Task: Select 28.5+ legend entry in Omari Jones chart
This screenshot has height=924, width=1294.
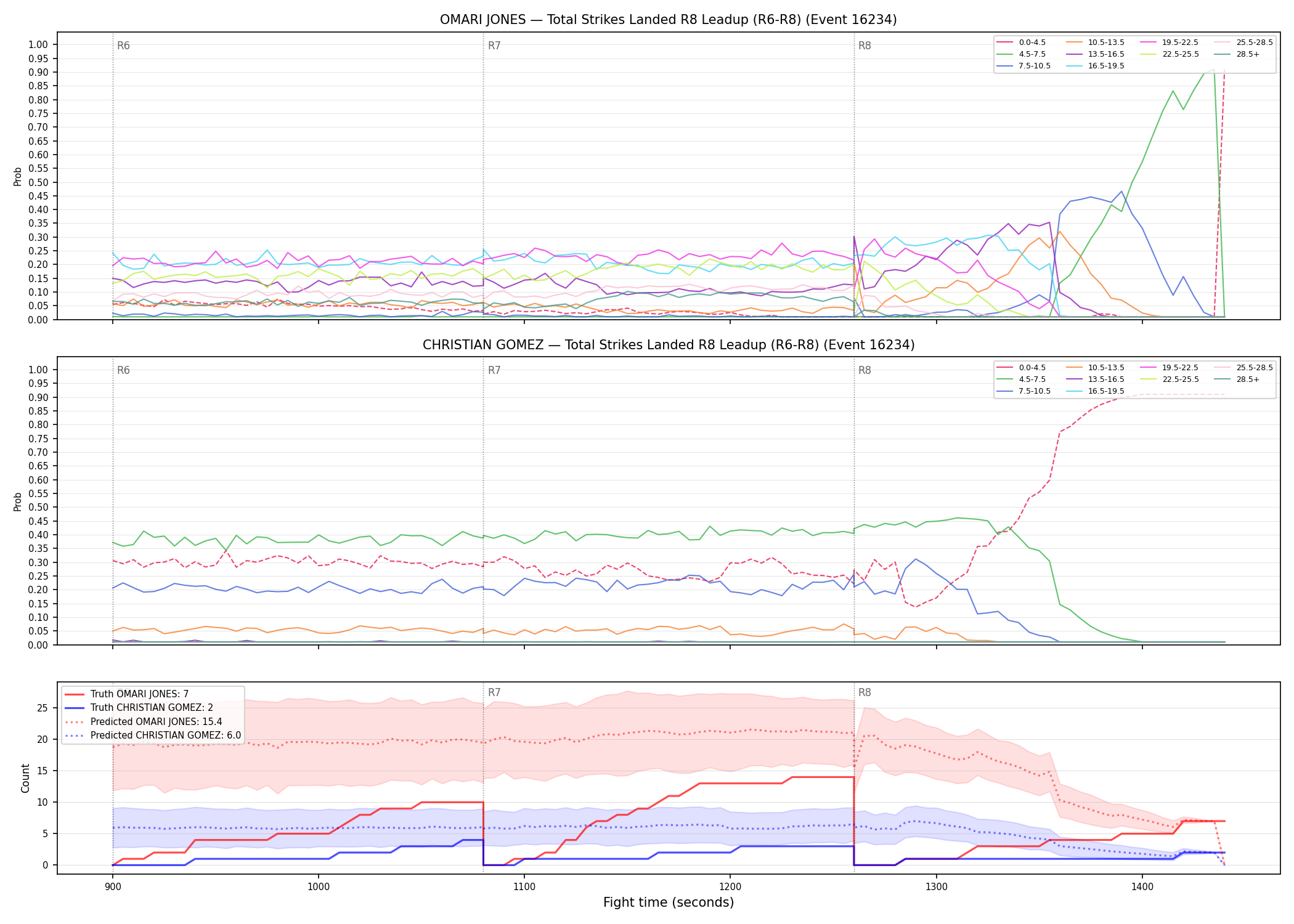Action: [1238, 54]
